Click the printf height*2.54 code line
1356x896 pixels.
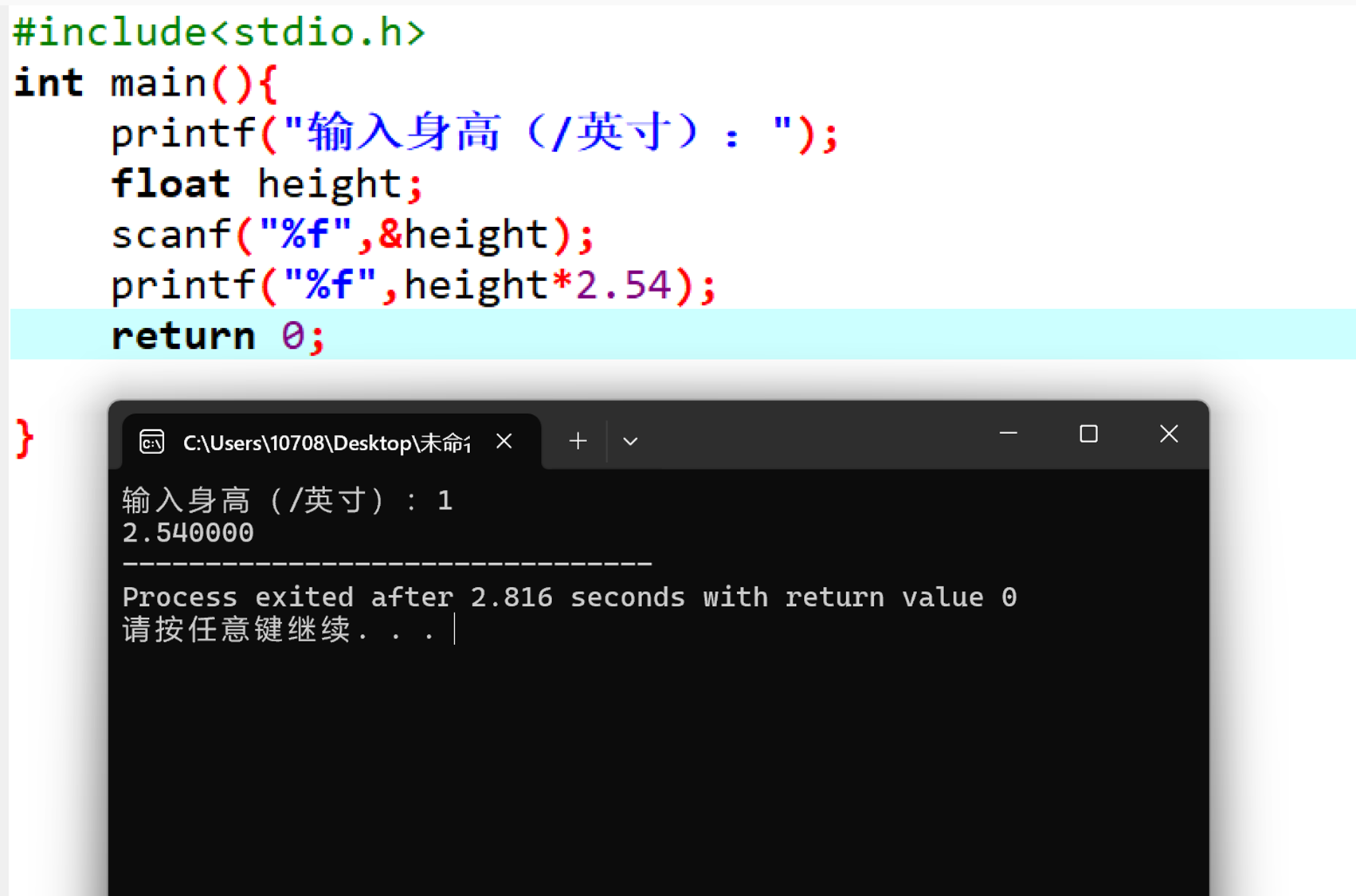point(414,286)
